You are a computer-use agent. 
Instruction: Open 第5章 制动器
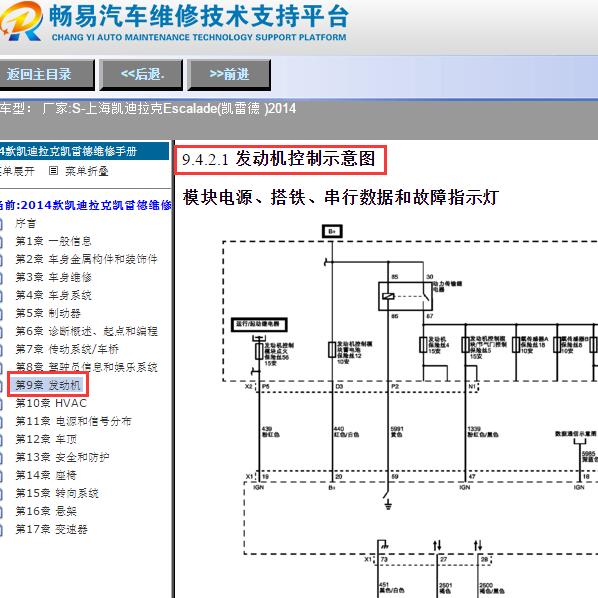point(48,313)
